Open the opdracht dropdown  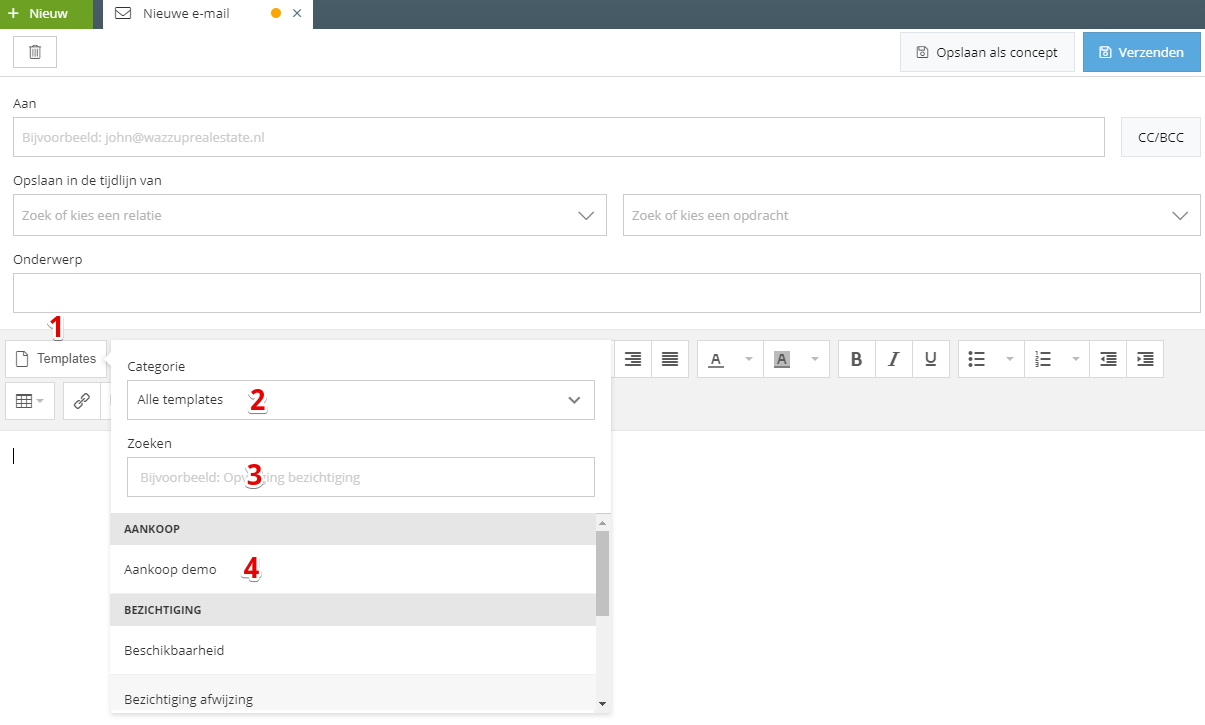click(x=912, y=215)
